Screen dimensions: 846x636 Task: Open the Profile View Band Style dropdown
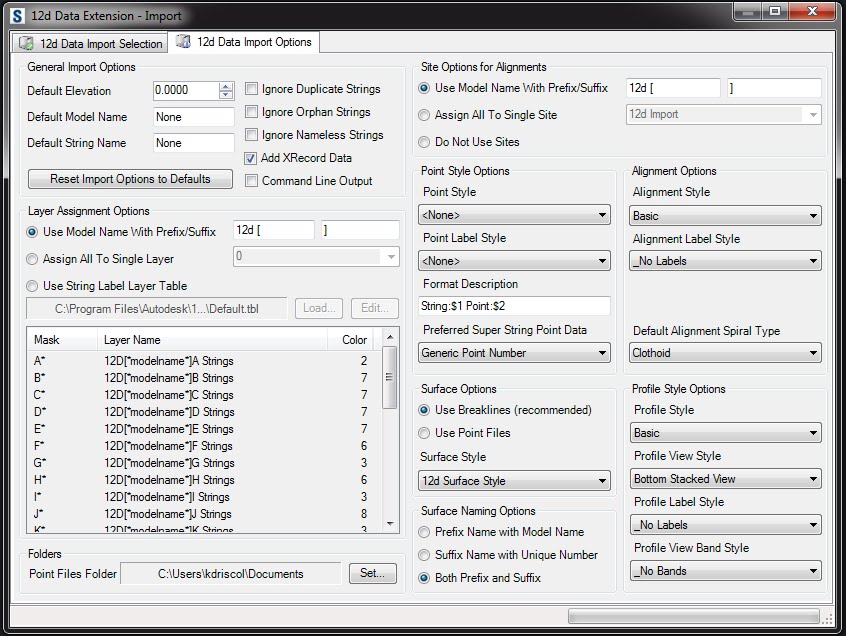tap(726, 571)
